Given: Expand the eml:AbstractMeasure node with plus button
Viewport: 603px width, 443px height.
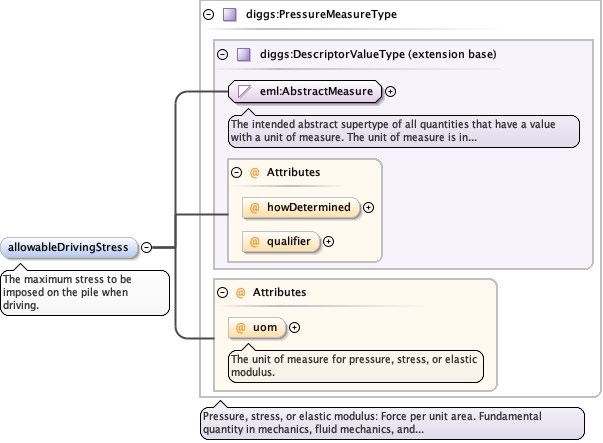Looking at the screenshot, I should pos(391,92).
